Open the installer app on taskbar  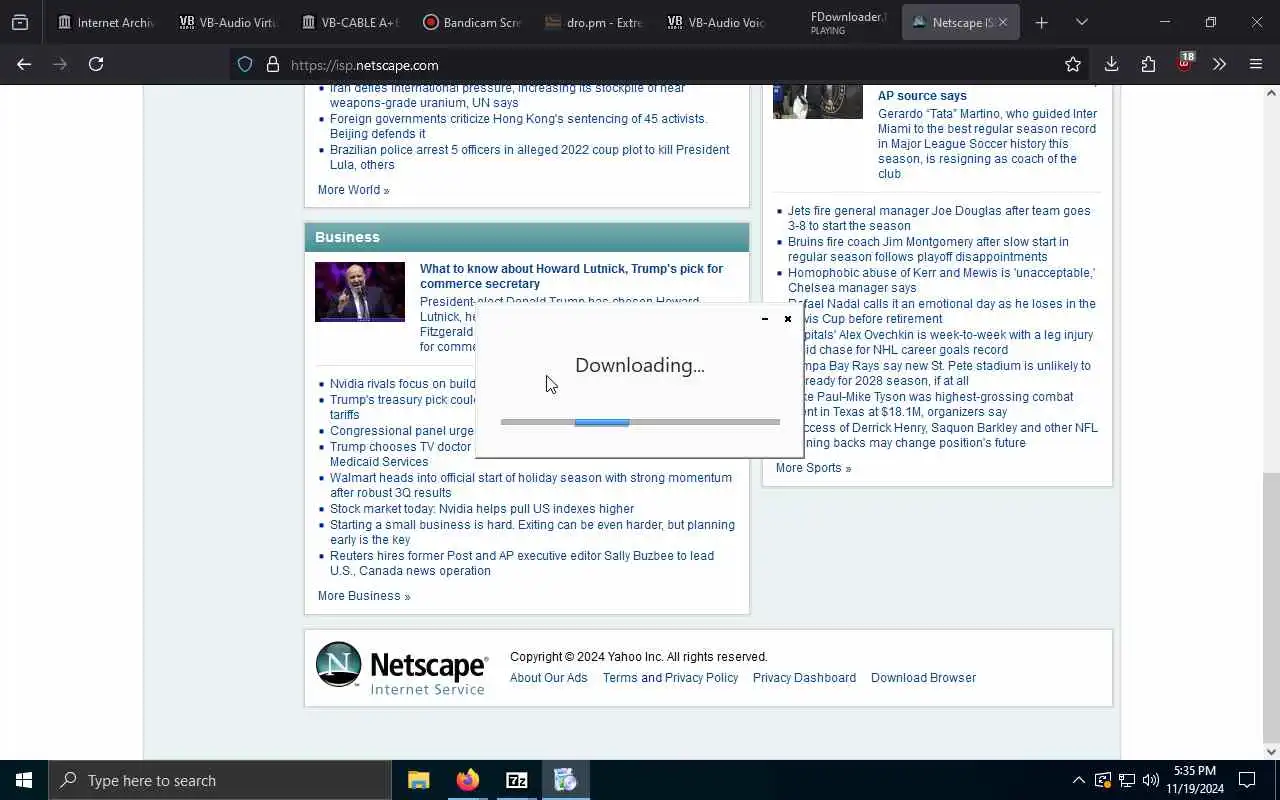coord(566,780)
